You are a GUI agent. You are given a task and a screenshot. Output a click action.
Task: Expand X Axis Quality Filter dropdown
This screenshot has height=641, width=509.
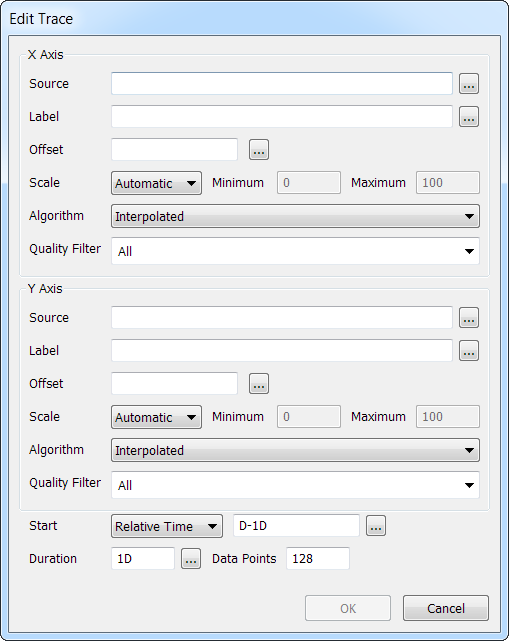[x=295, y=251]
